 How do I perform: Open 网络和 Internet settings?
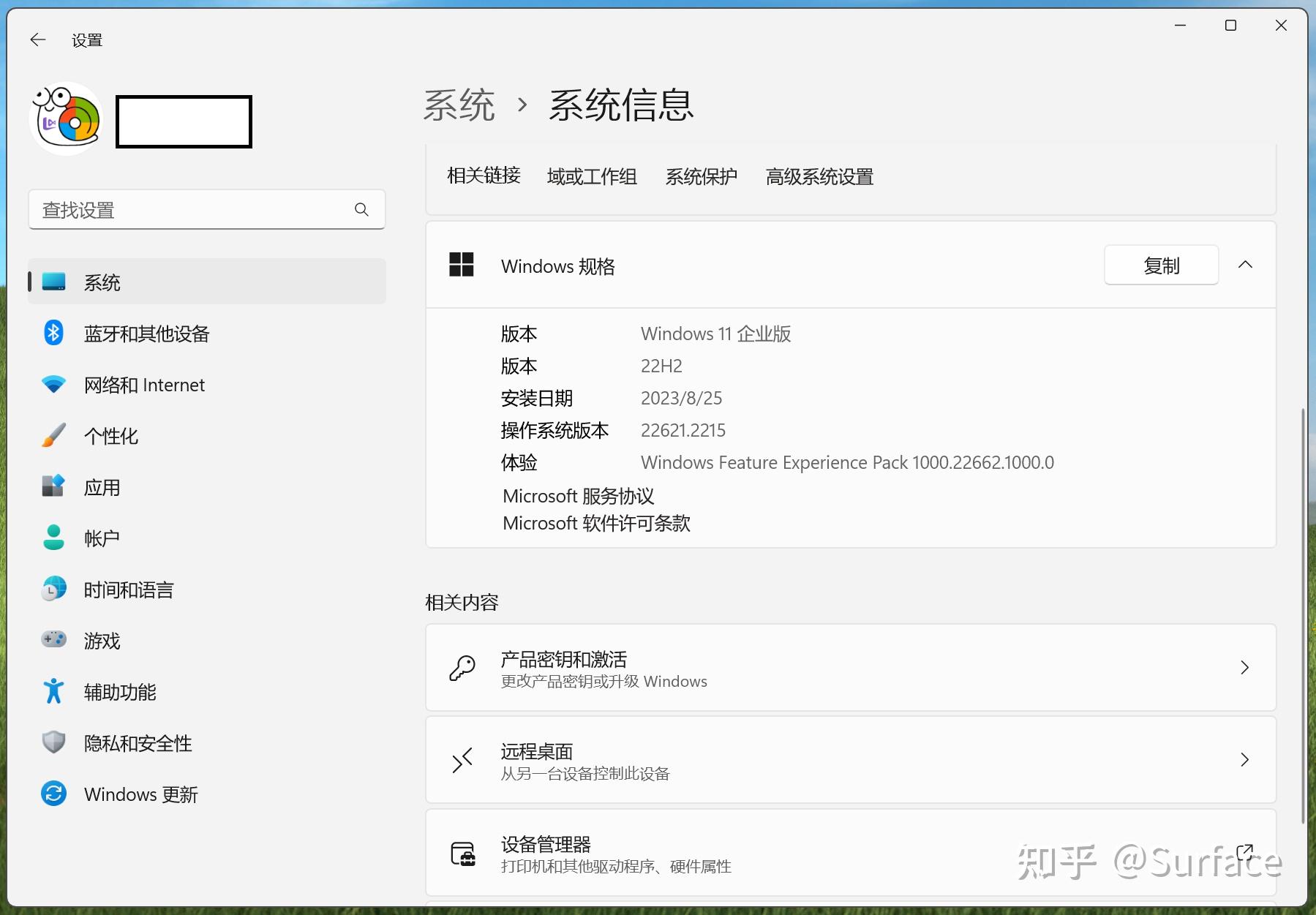click(x=144, y=385)
